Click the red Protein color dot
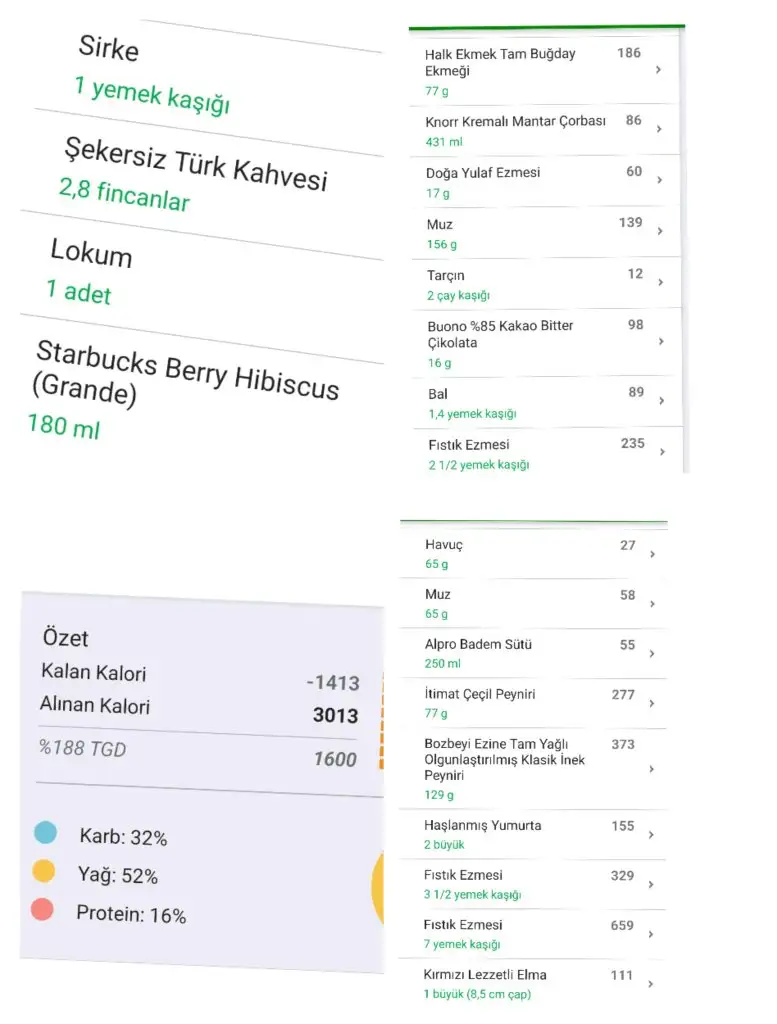This screenshot has height=1024, width=777. [42, 910]
